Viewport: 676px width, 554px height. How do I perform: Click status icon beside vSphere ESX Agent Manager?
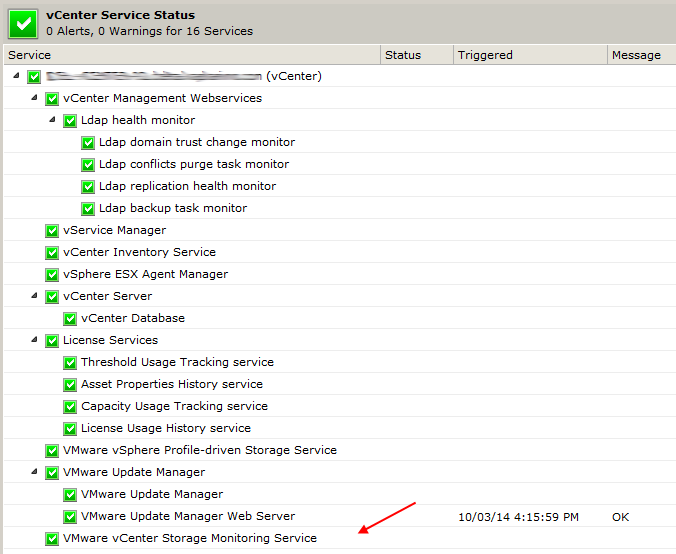point(52,275)
